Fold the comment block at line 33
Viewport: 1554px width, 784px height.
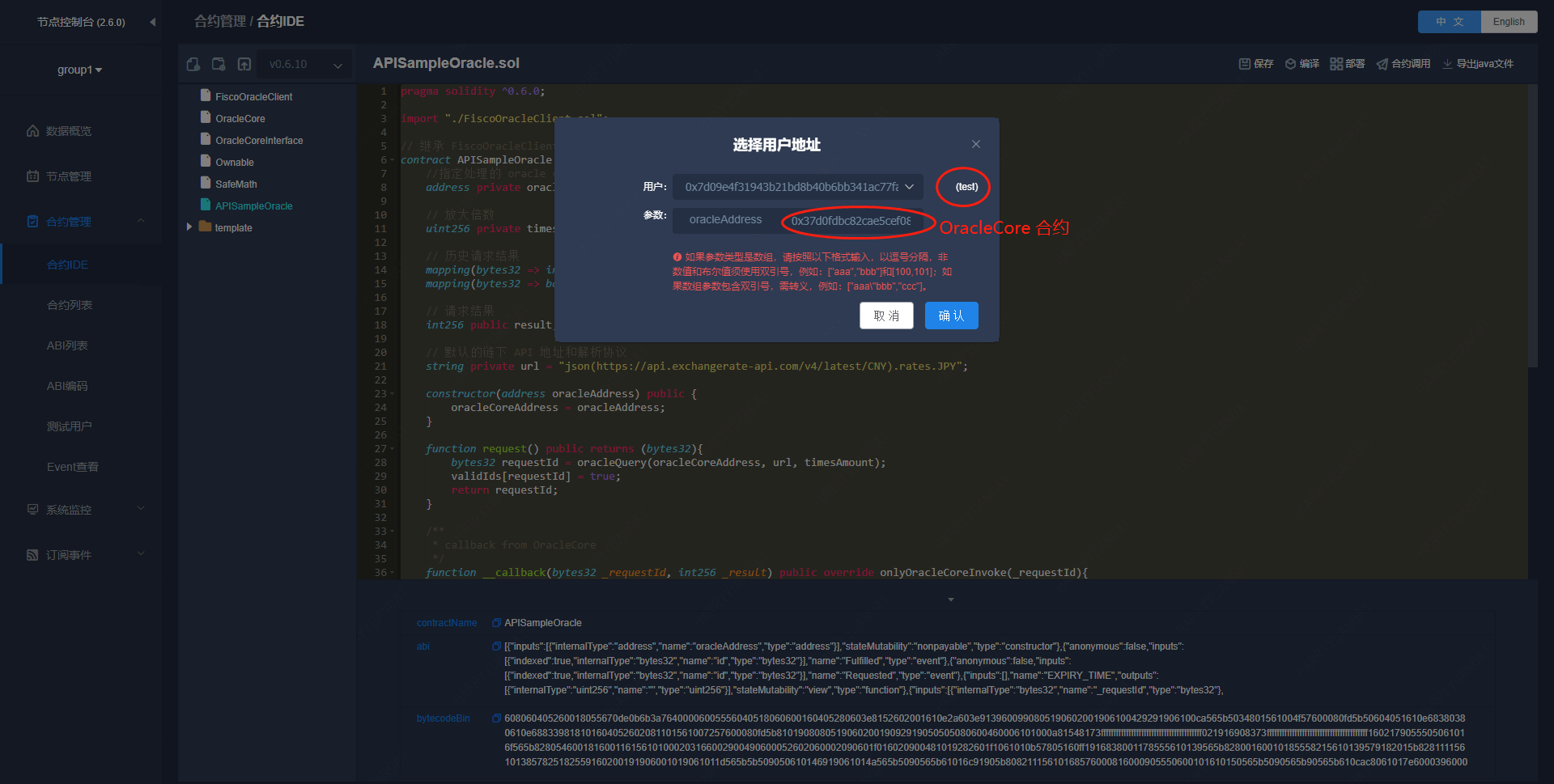pyautogui.click(x=393, y=532)
